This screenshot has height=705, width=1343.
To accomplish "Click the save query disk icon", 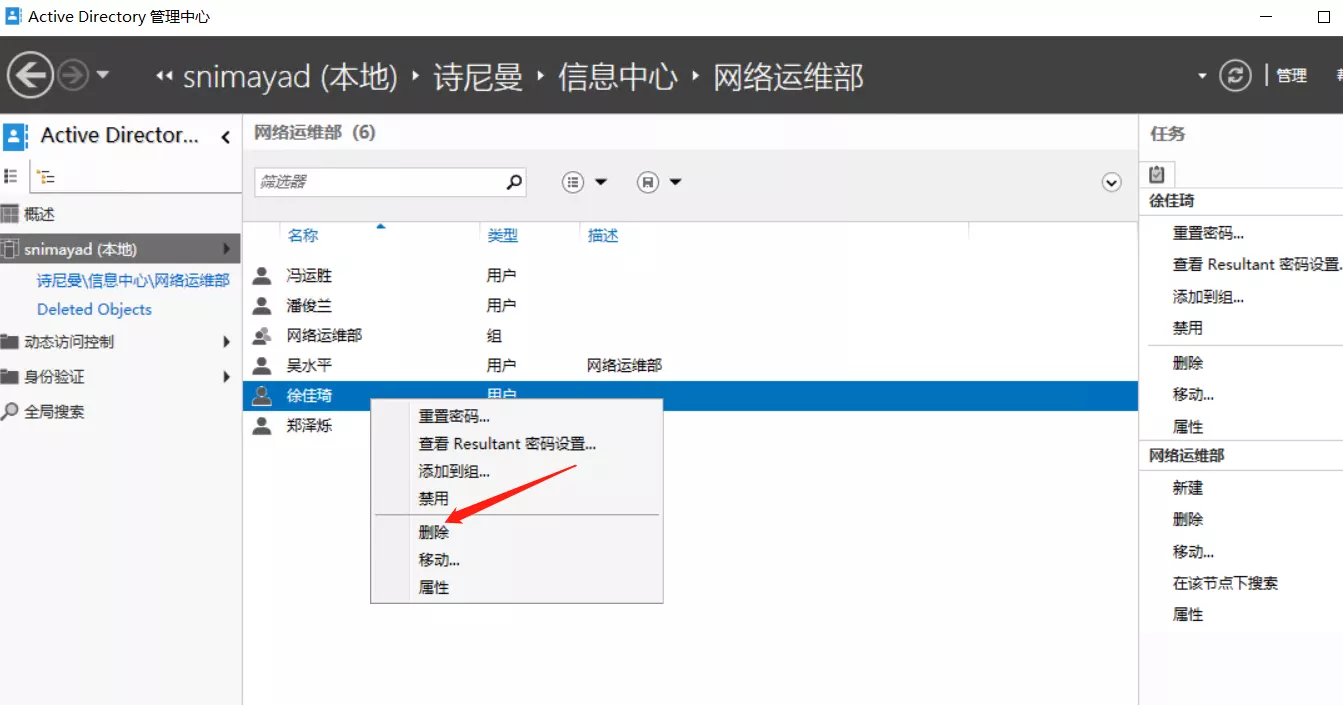I will (x=648, y=182).
